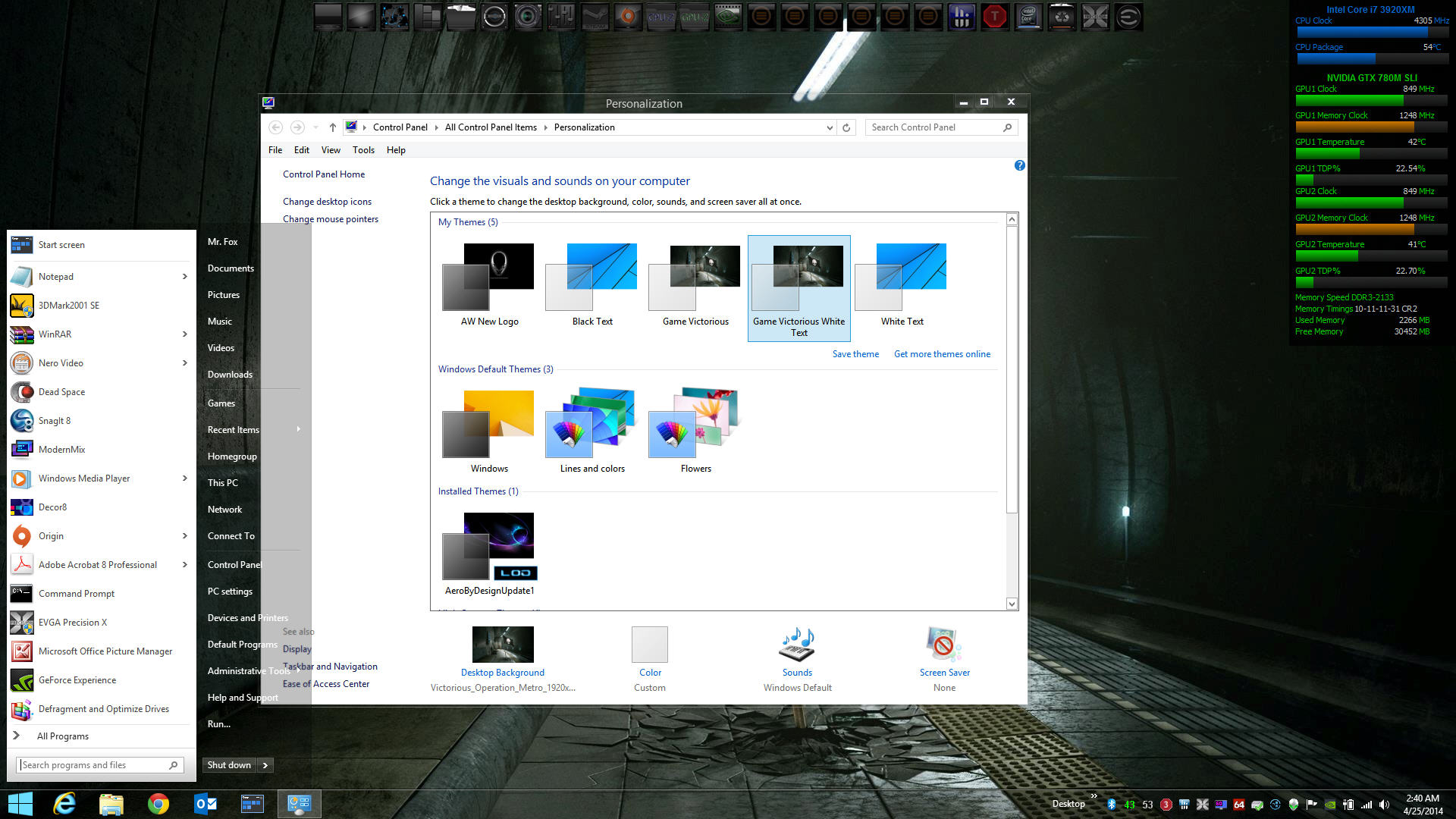Click the themes list scroll-down arrow
This screenshot has height=819, width=1456.
1012,604
